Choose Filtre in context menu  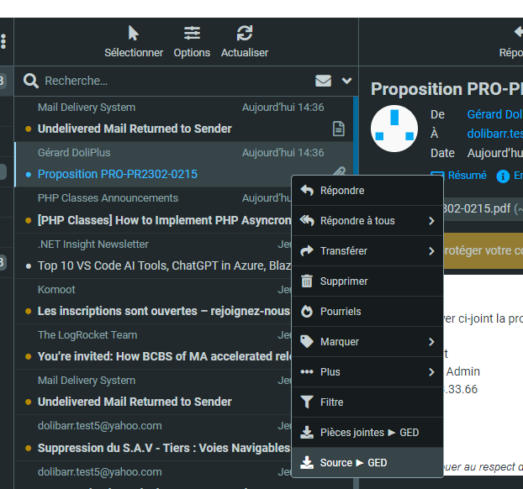368,402
